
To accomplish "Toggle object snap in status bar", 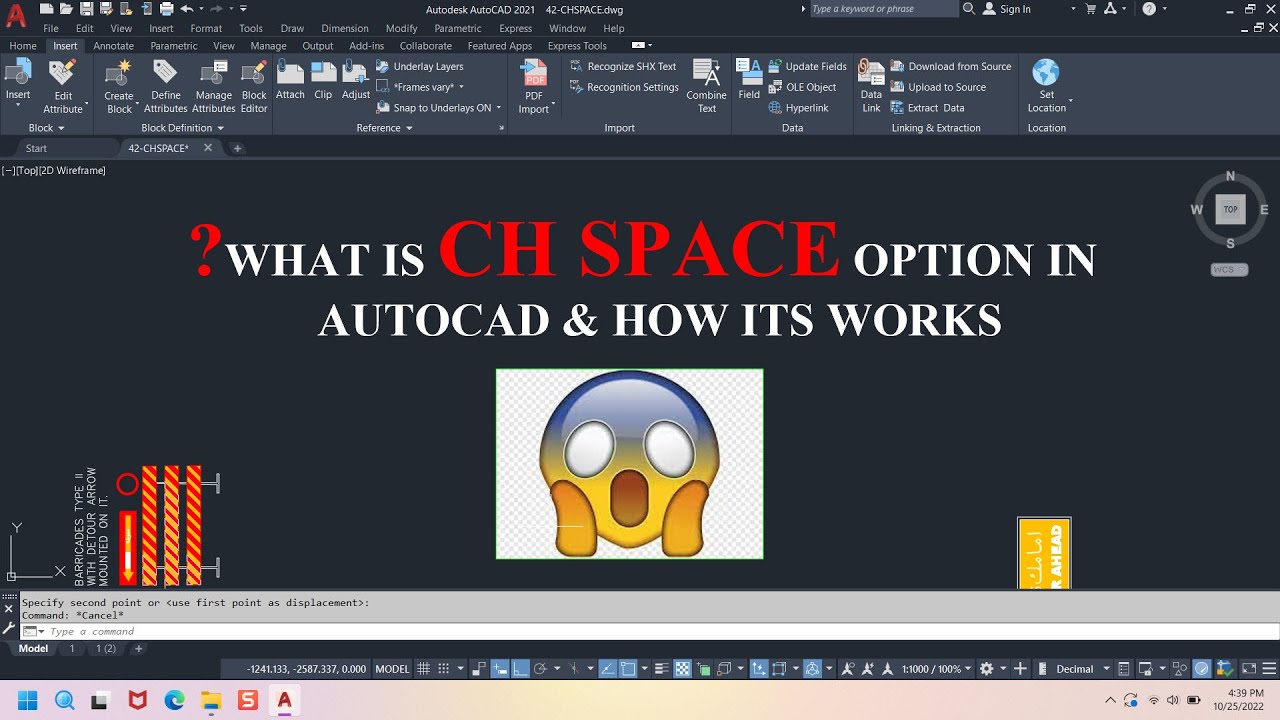I will coord(628,669).
